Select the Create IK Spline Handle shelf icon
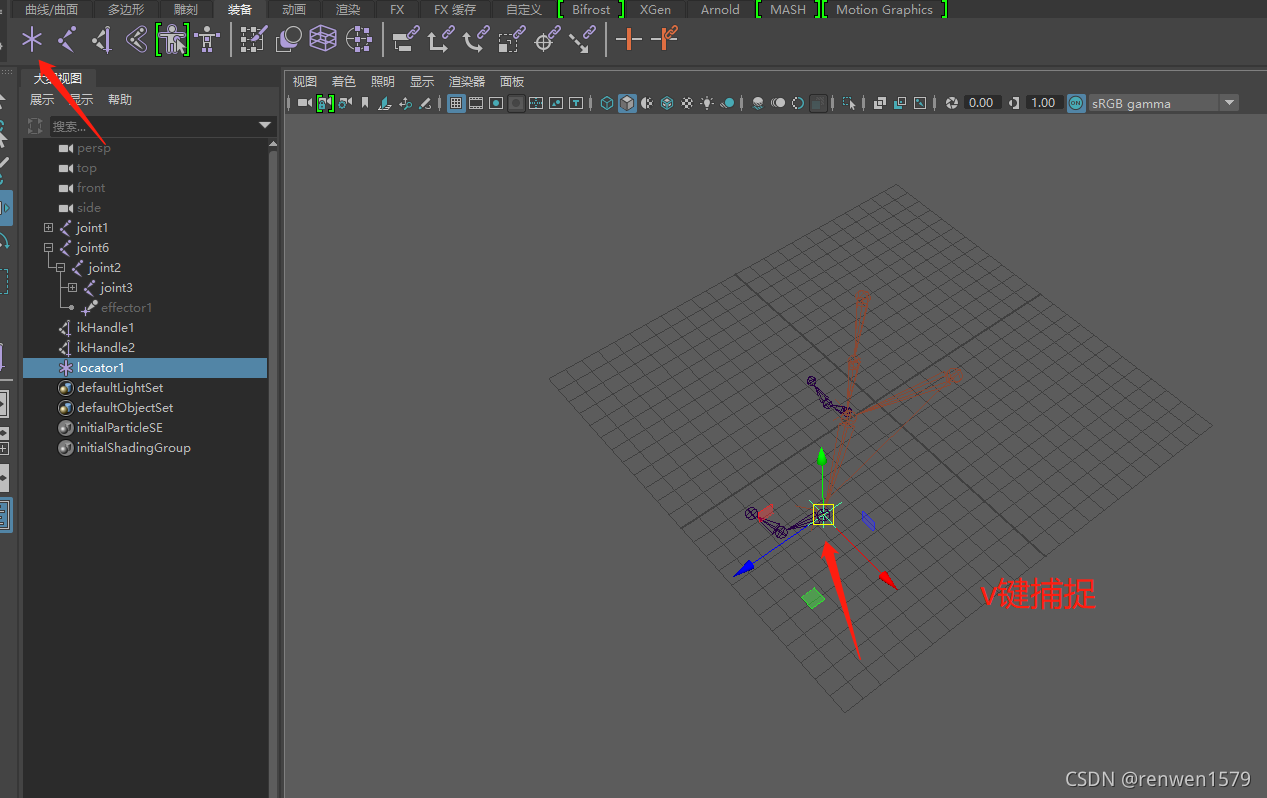1267x798 pixels. tap(137, 40)
